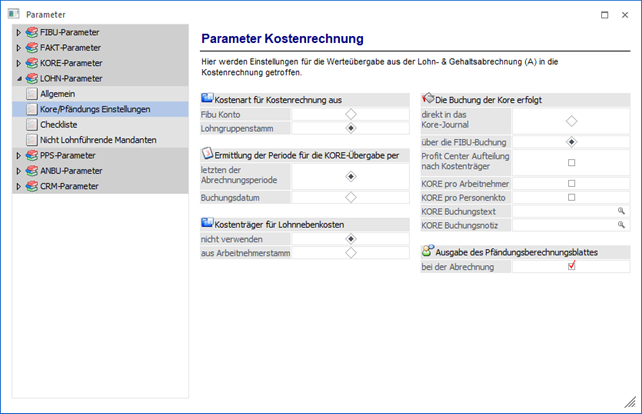Open the Allgemein tree entry

(x=58, y=93)
